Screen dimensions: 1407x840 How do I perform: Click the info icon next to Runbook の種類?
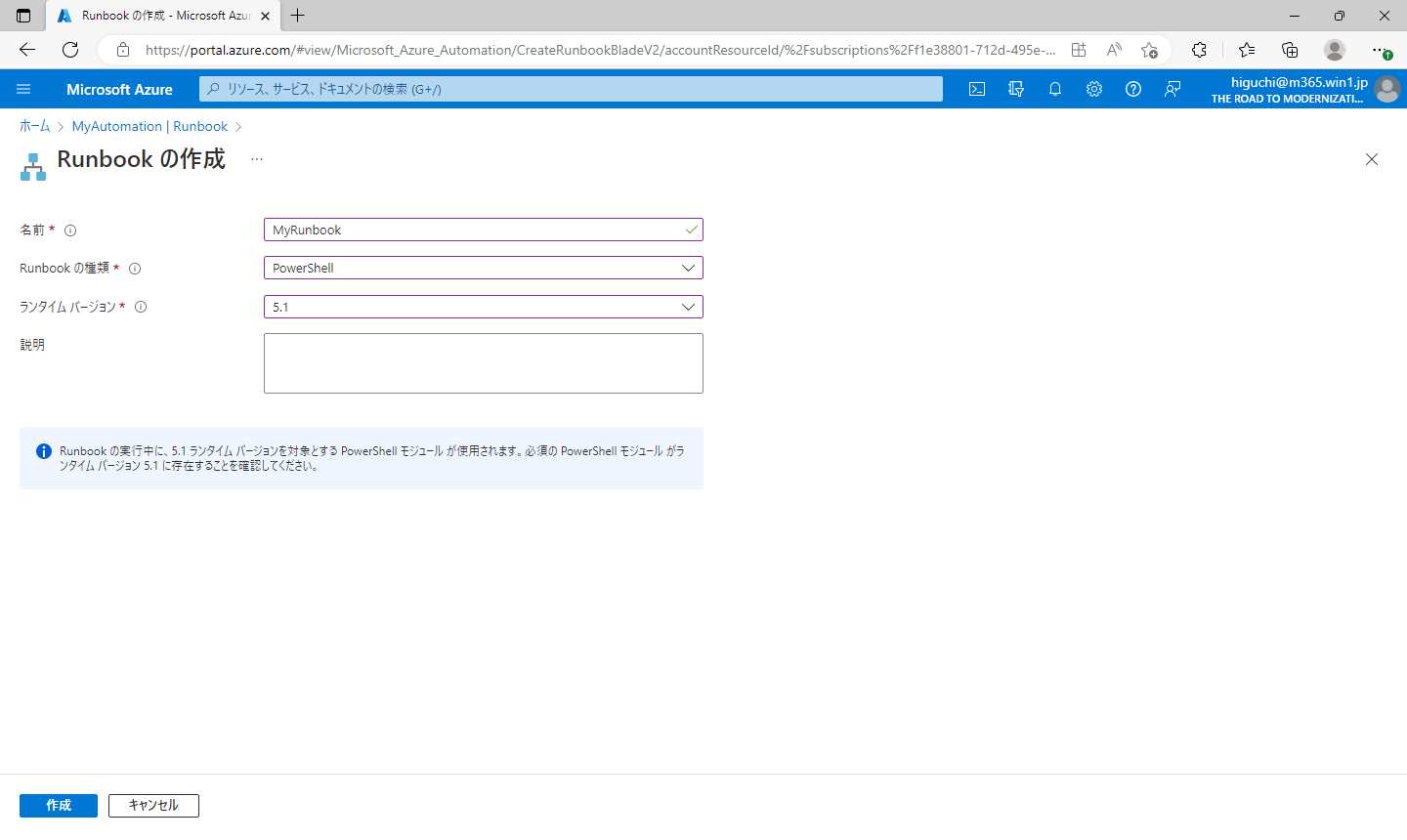135,269
